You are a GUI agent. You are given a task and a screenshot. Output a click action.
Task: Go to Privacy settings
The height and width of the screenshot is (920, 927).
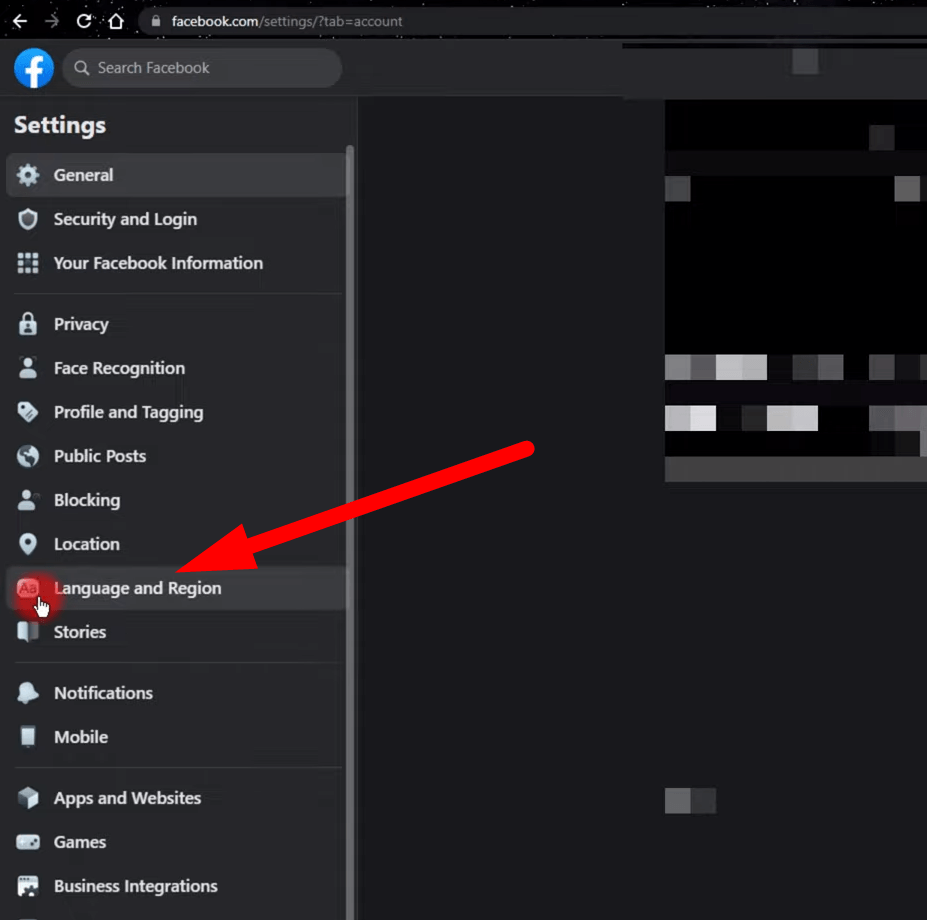coord(176,324)
